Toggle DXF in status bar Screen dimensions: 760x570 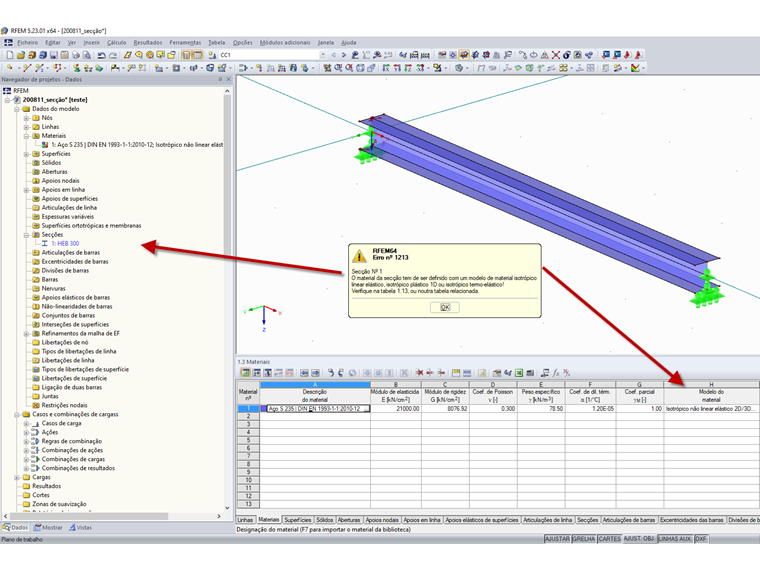(x=701, y=539)
